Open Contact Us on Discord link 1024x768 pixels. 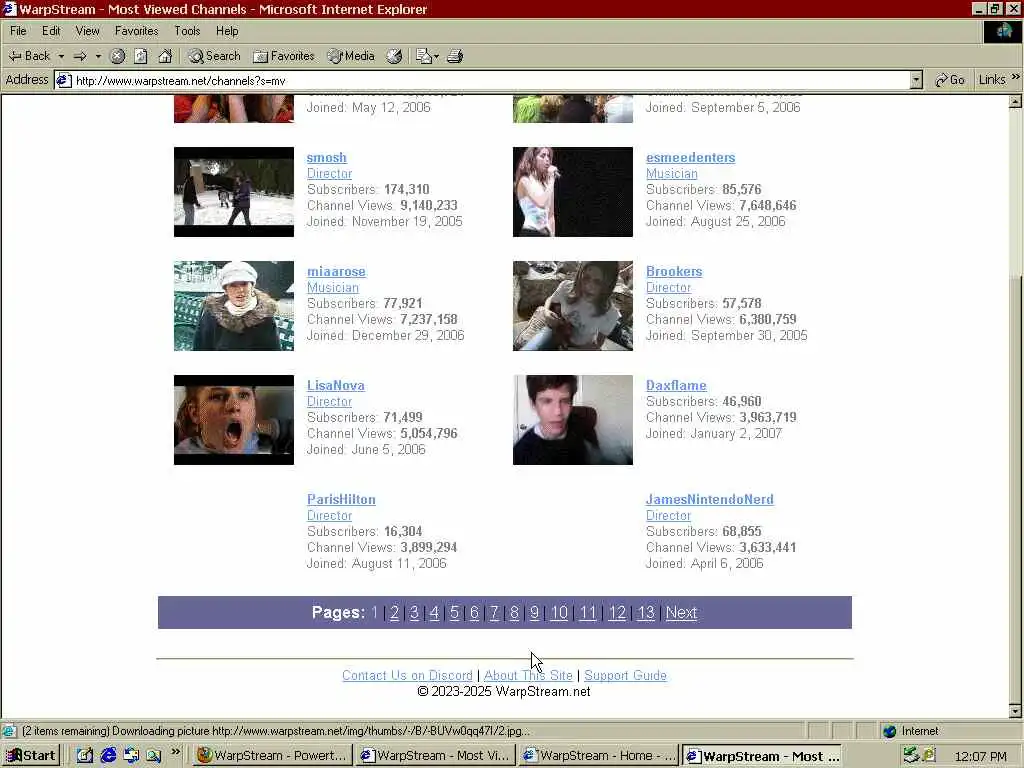(x=407, y=675)
